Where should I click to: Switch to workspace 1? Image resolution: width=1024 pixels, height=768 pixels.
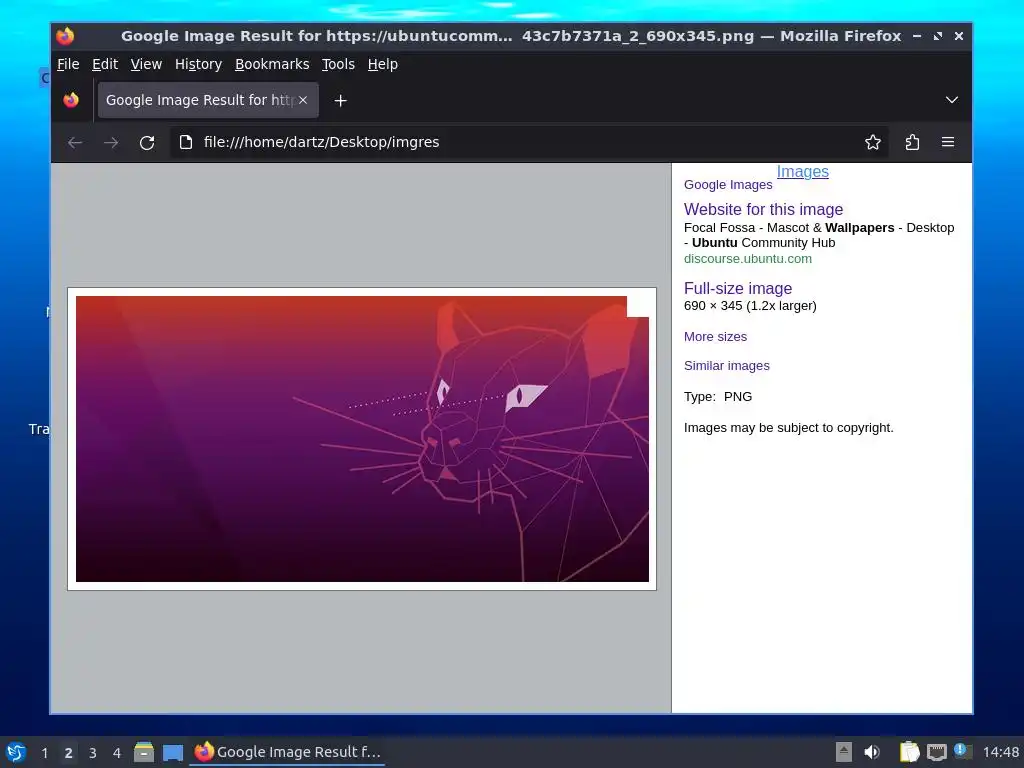(44, 753)
